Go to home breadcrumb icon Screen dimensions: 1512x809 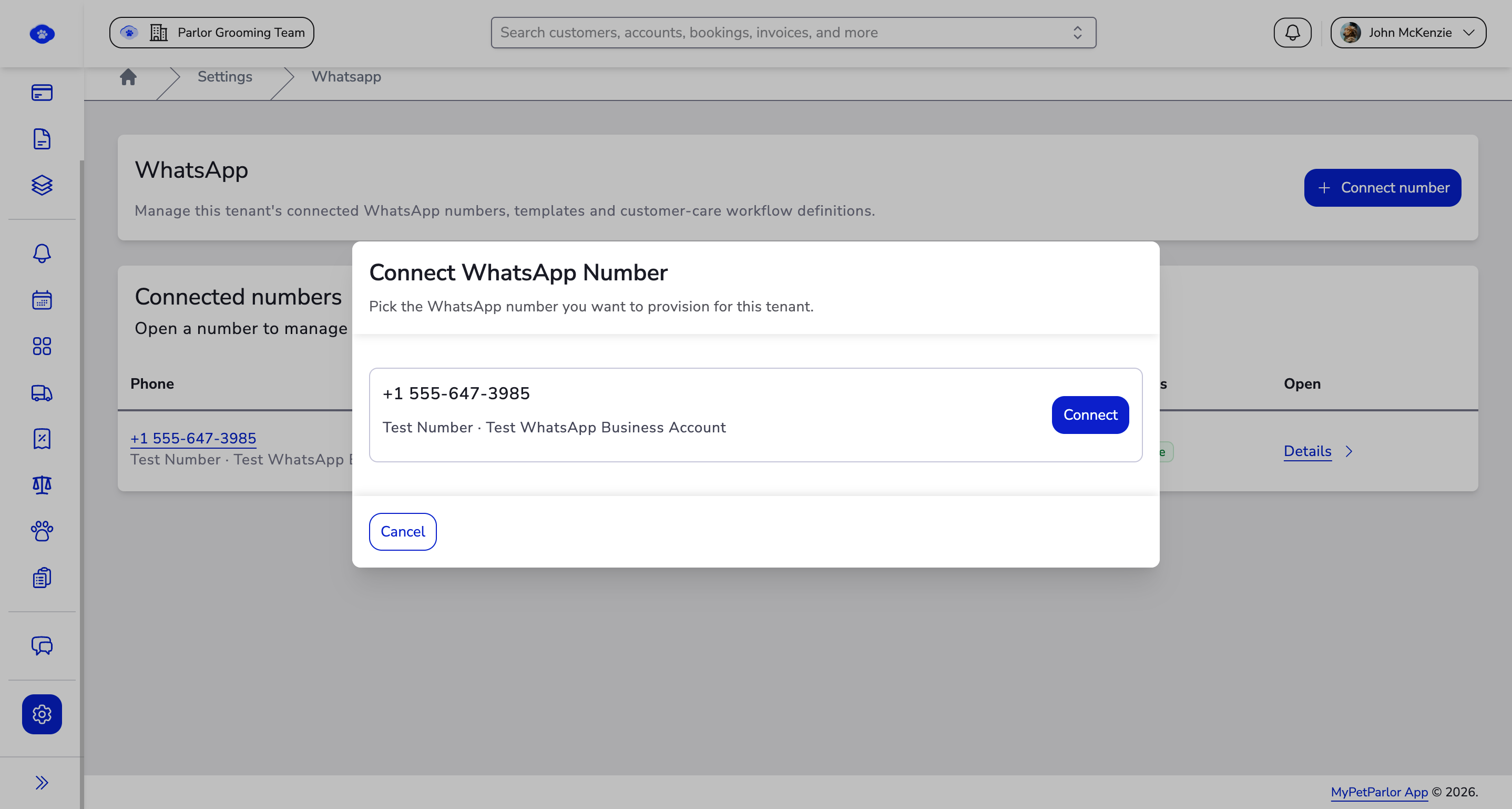pos(128,77)
